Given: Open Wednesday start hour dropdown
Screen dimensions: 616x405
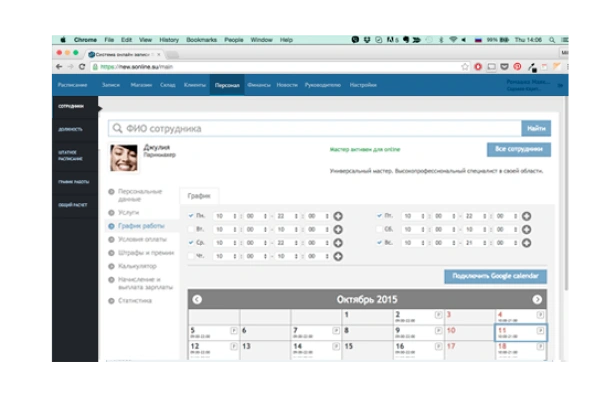Looking at the screenshot, I should click(226, 243).
